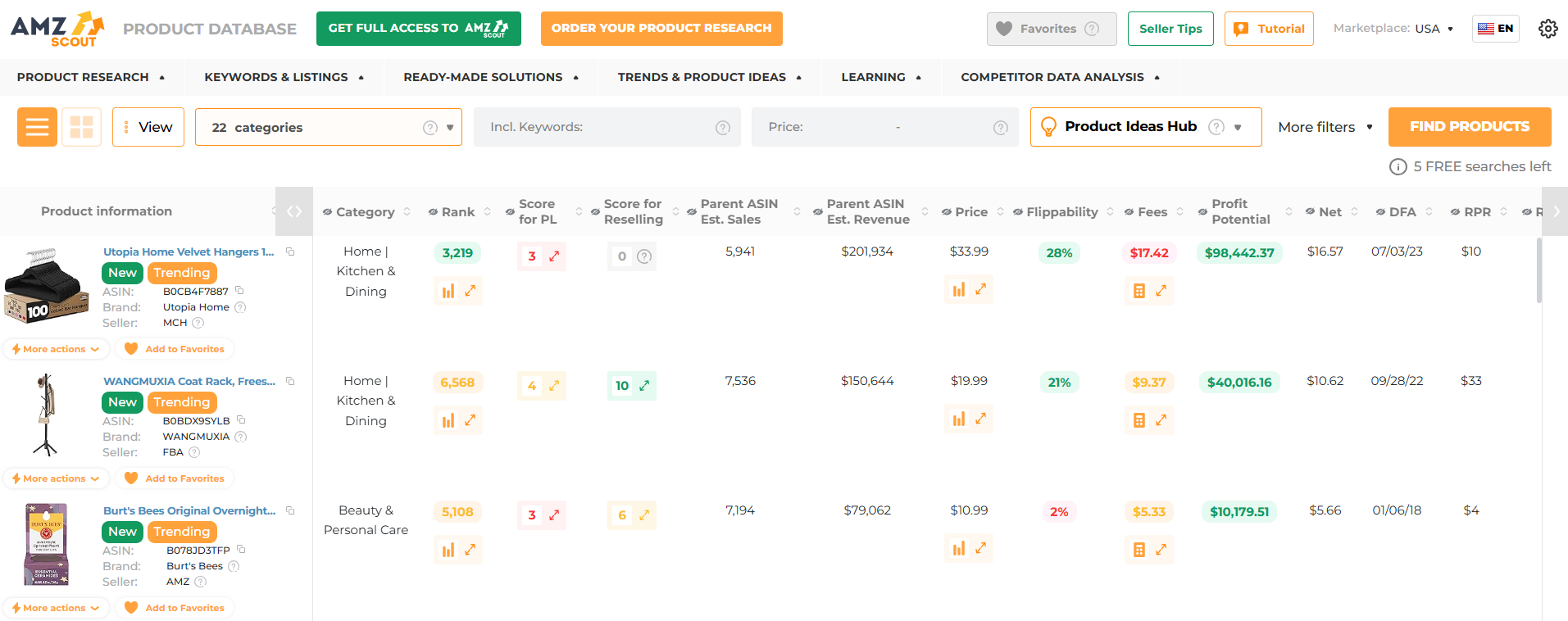1568x621 pixels.
Task: Hide the Rank column
Action: pos(433,212)
